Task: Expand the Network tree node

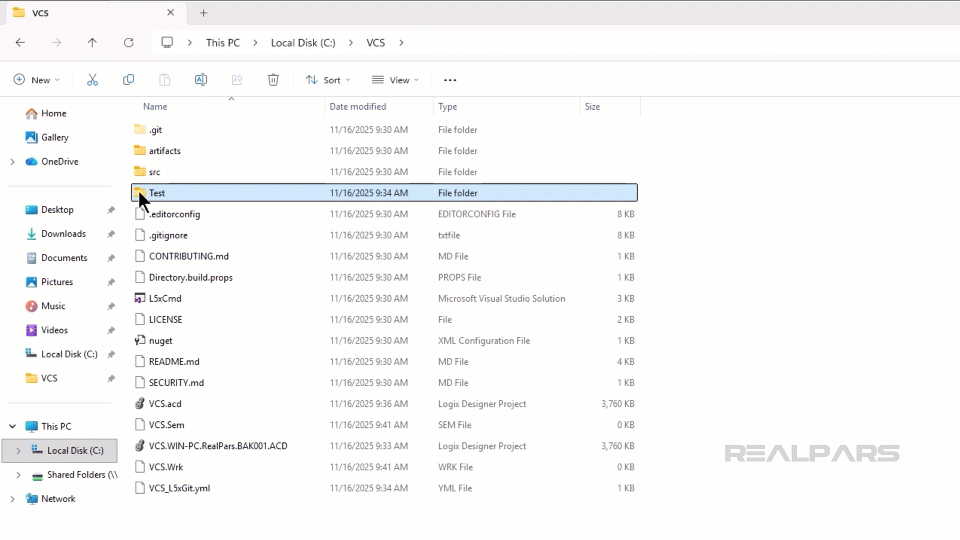Action: click(12, 499)
